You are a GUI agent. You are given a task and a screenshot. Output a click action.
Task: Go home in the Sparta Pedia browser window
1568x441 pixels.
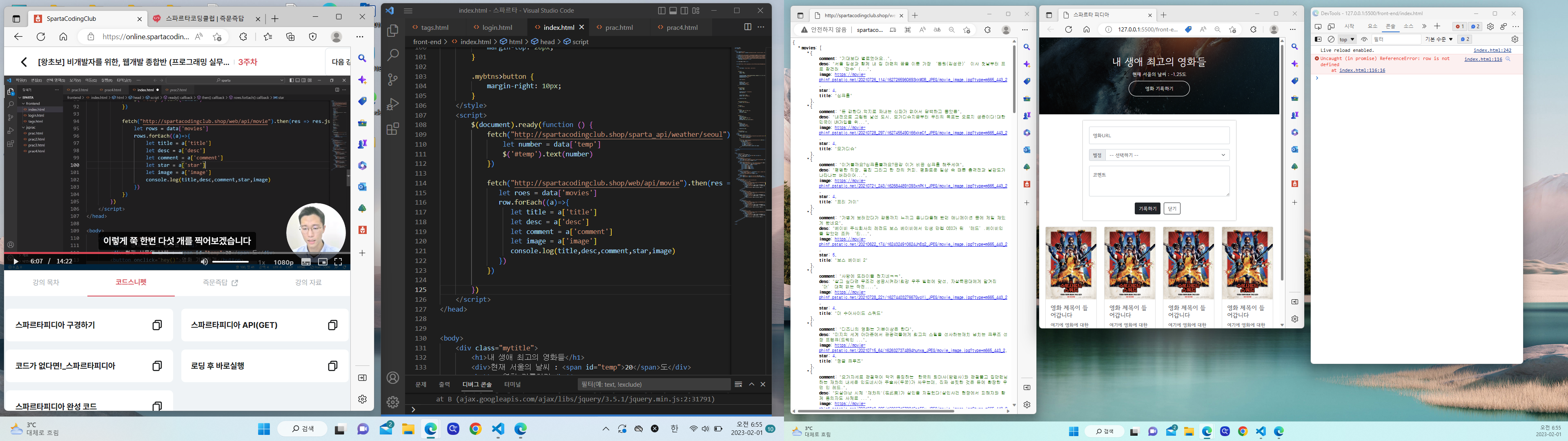coord(1087,30)
